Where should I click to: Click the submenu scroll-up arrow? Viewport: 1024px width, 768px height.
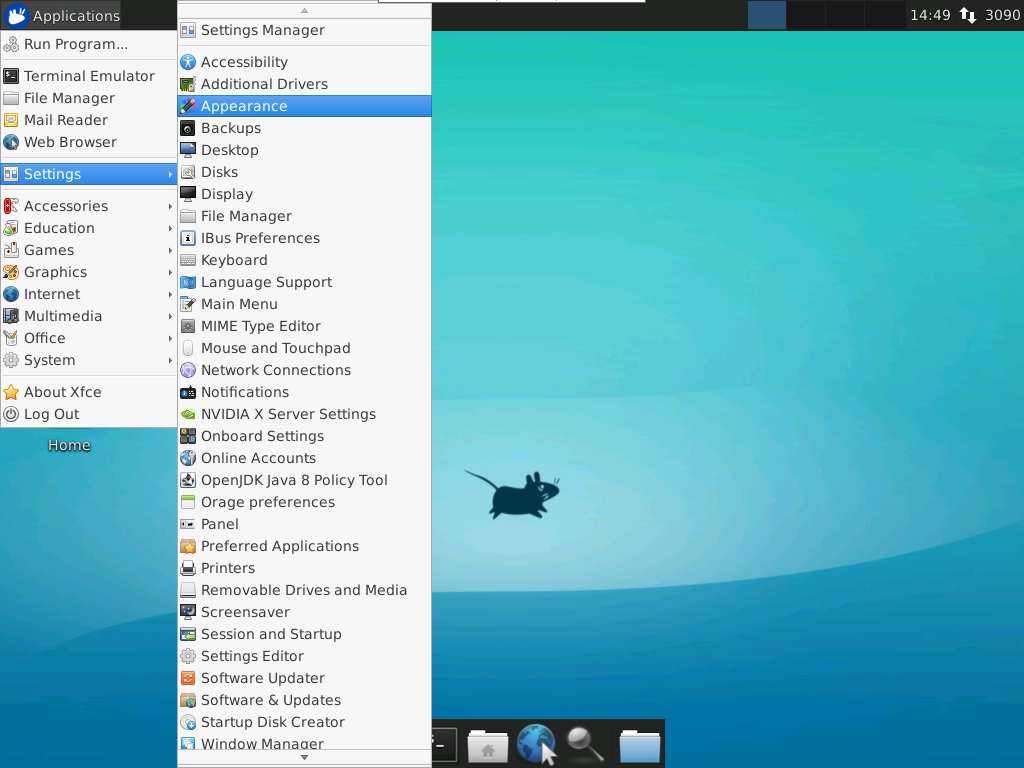[304, 10]
